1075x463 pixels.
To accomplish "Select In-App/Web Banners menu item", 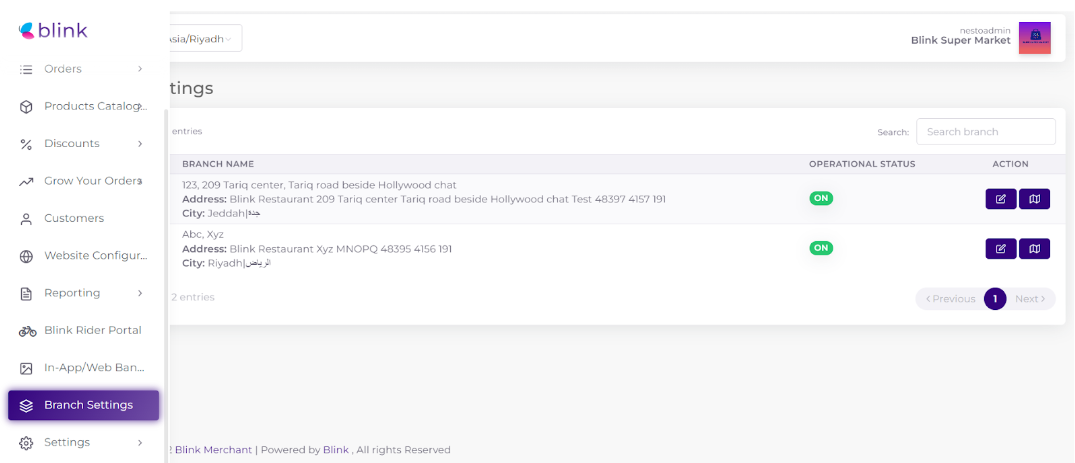I will tap(94, 368).
